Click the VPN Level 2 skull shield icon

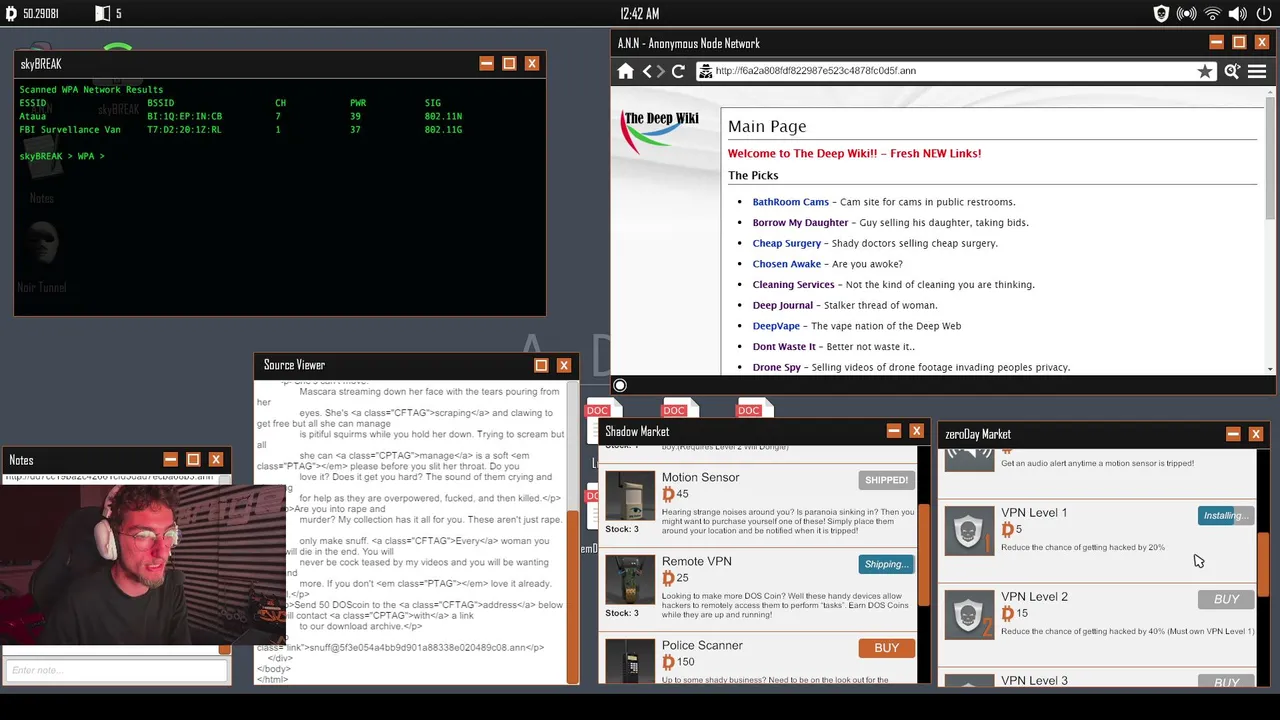[x=969, y=615]
